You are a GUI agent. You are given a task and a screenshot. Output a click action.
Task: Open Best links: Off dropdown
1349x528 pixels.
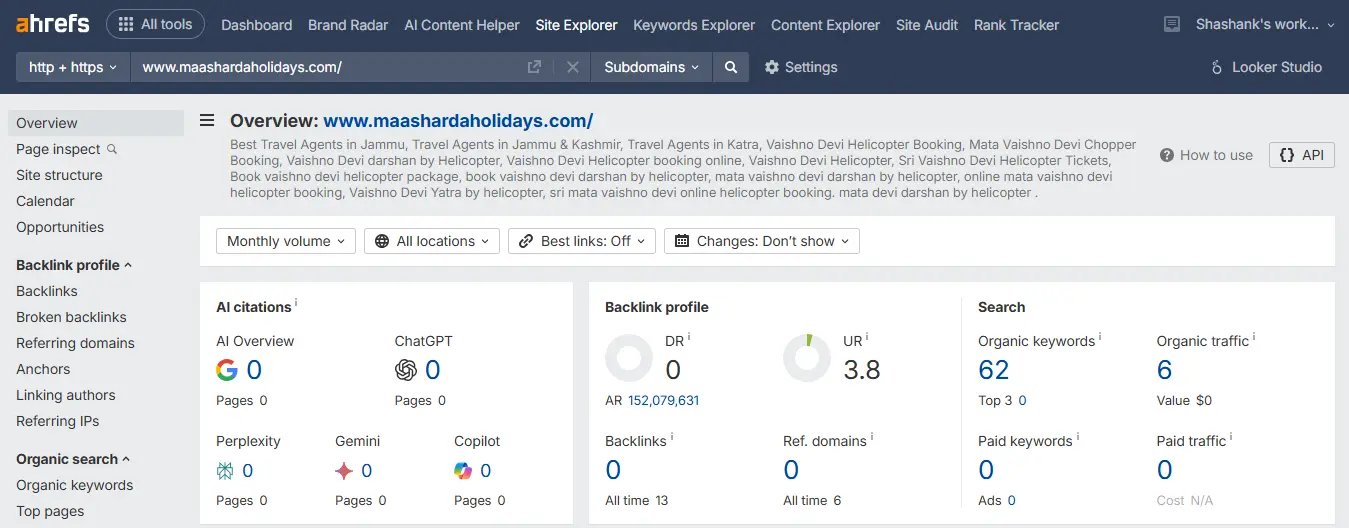[582, 241]
